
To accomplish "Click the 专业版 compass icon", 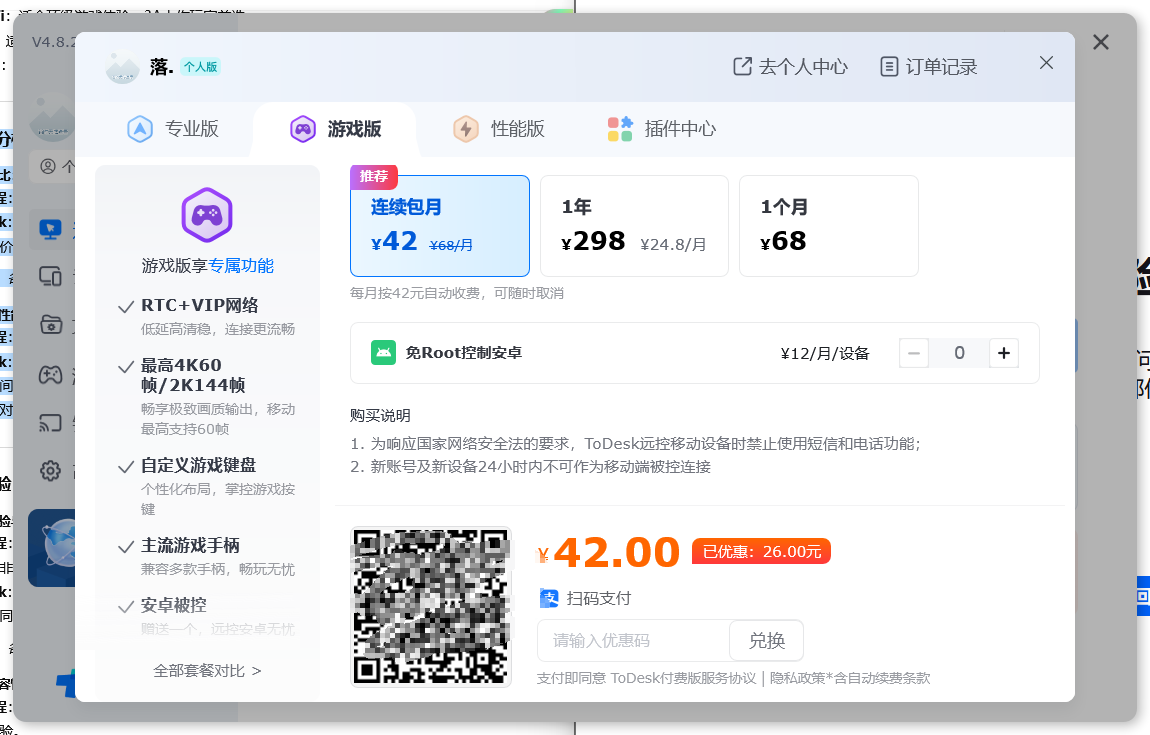I will (140, 129).
